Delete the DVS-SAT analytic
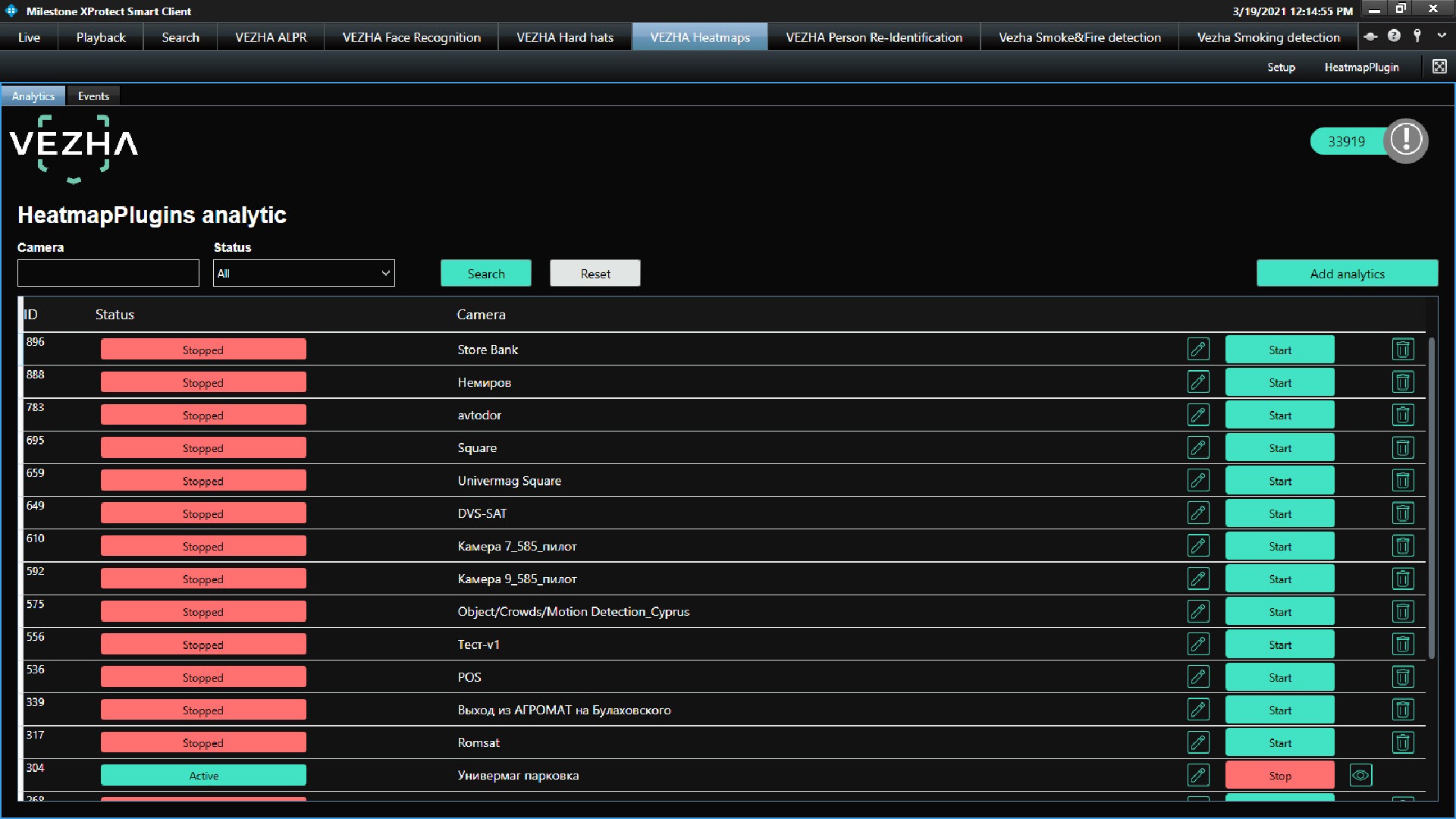The width and height of the screenshot is (1456, 819). 1403,513
